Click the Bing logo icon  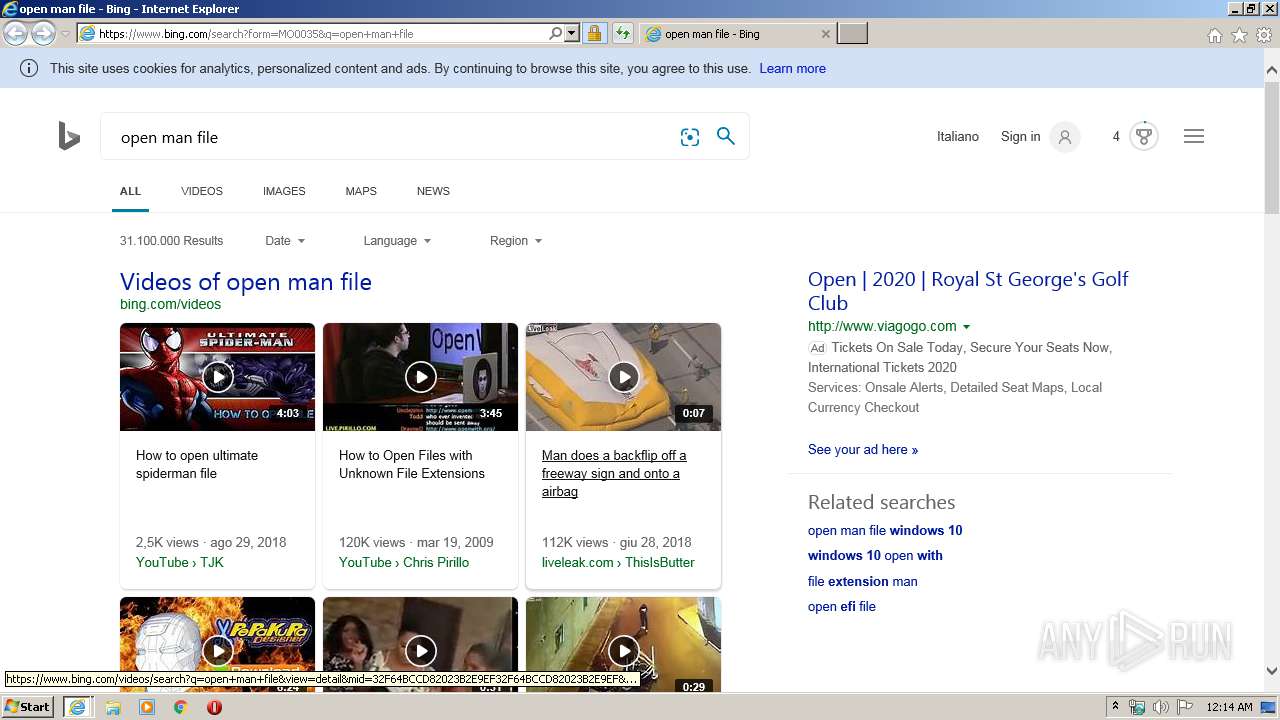coord(69,136)
